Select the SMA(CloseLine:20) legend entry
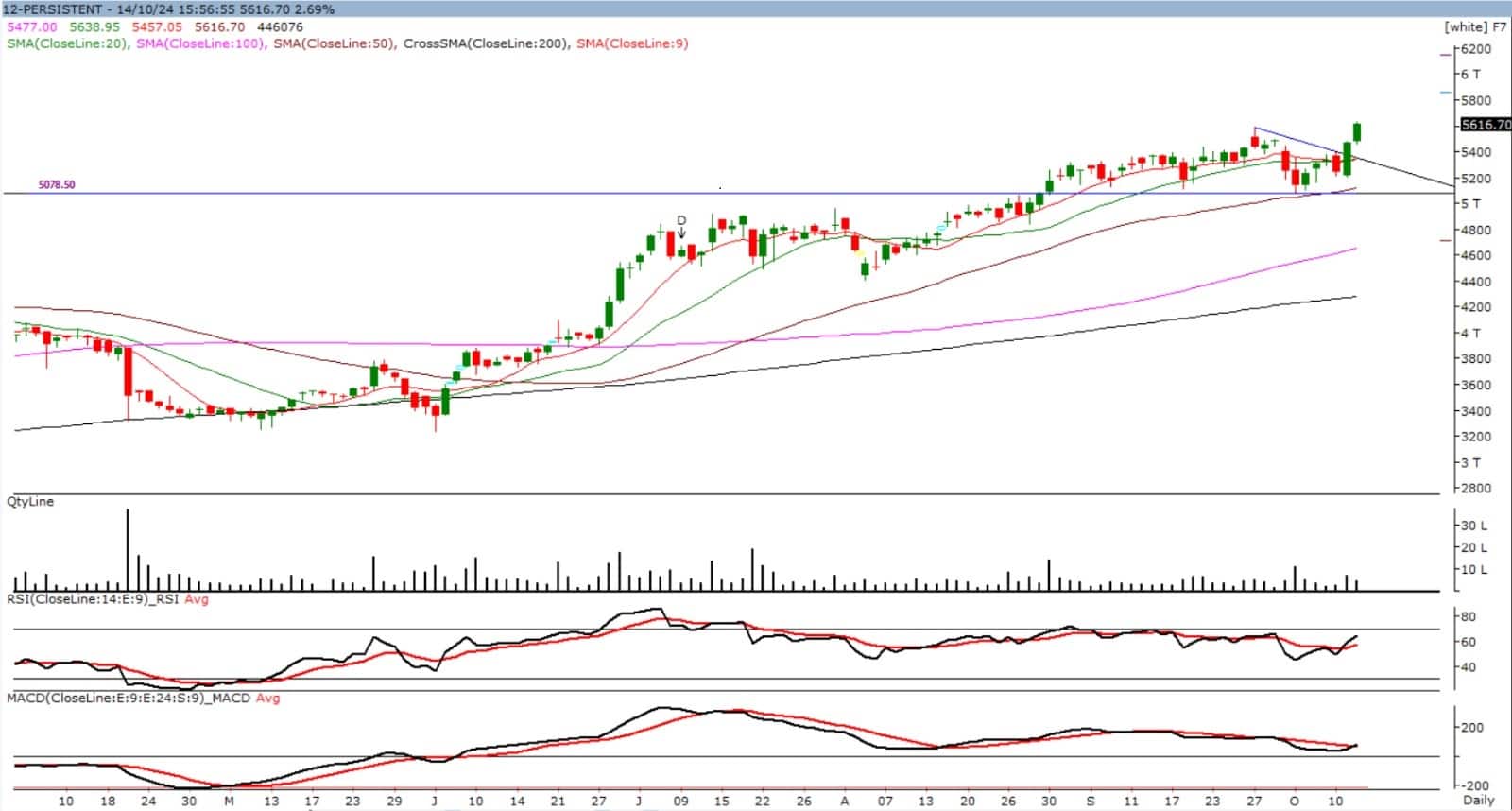The height and width of the screenshot is (811, 1512). pos(66,43)
